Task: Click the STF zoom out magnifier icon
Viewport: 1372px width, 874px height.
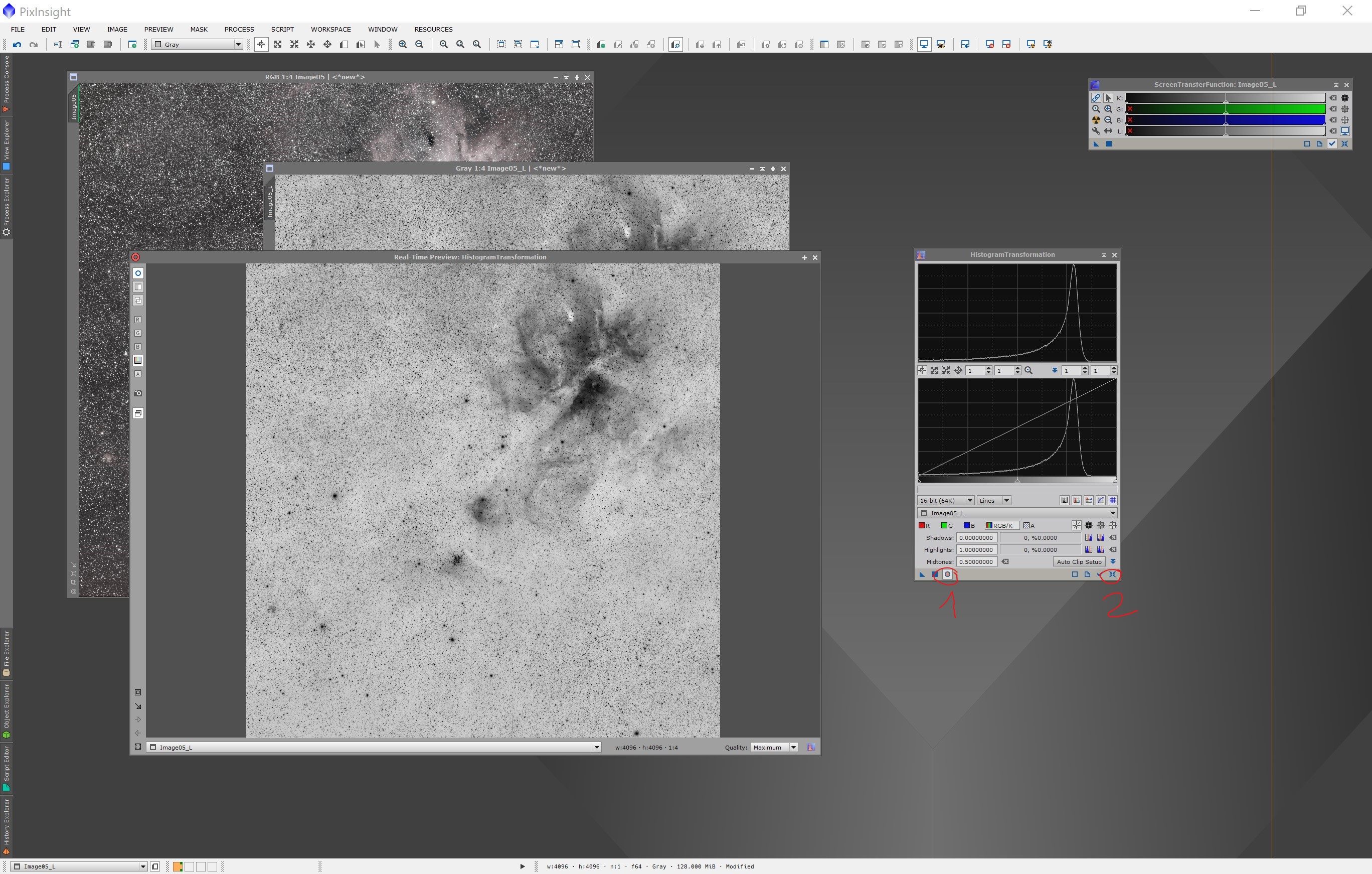Action: [x=1108, y=120]
